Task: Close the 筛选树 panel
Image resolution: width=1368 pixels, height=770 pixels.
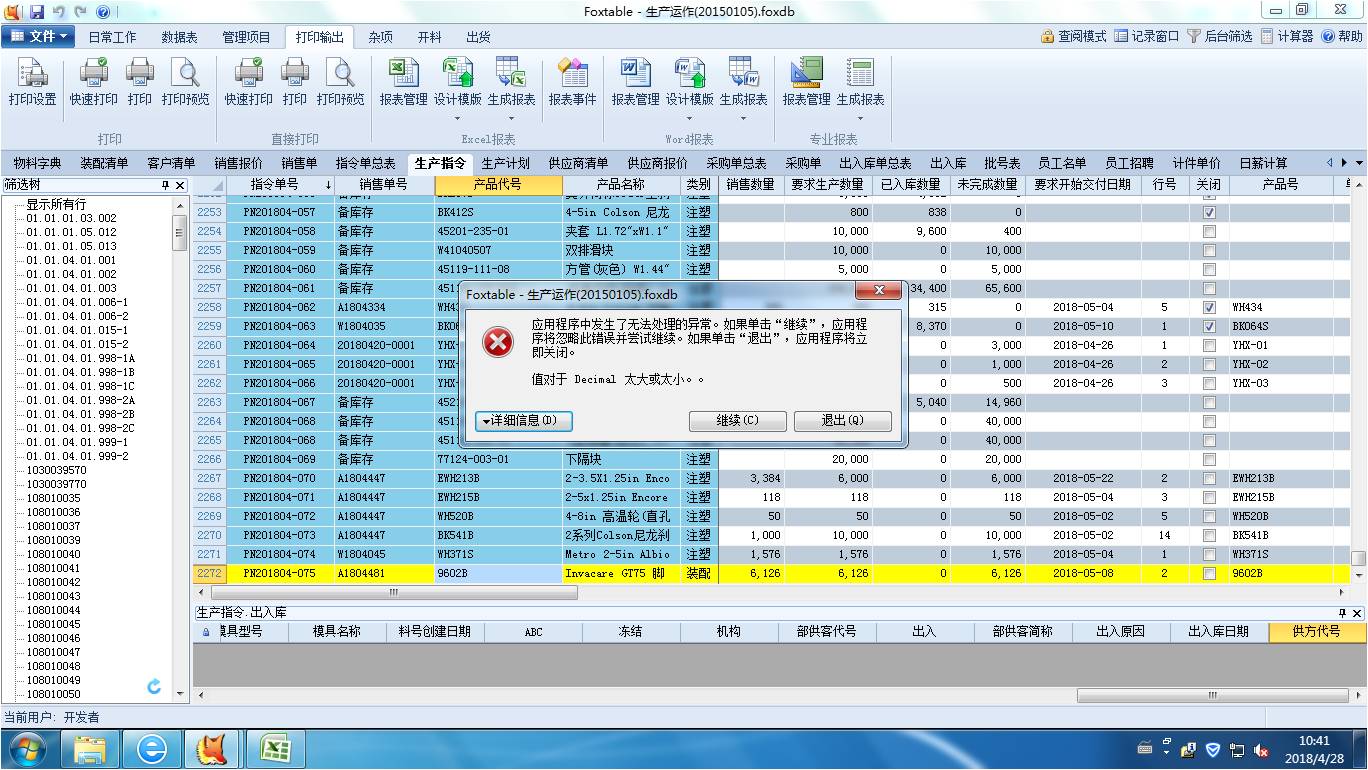Action: [x=180, y=185]
